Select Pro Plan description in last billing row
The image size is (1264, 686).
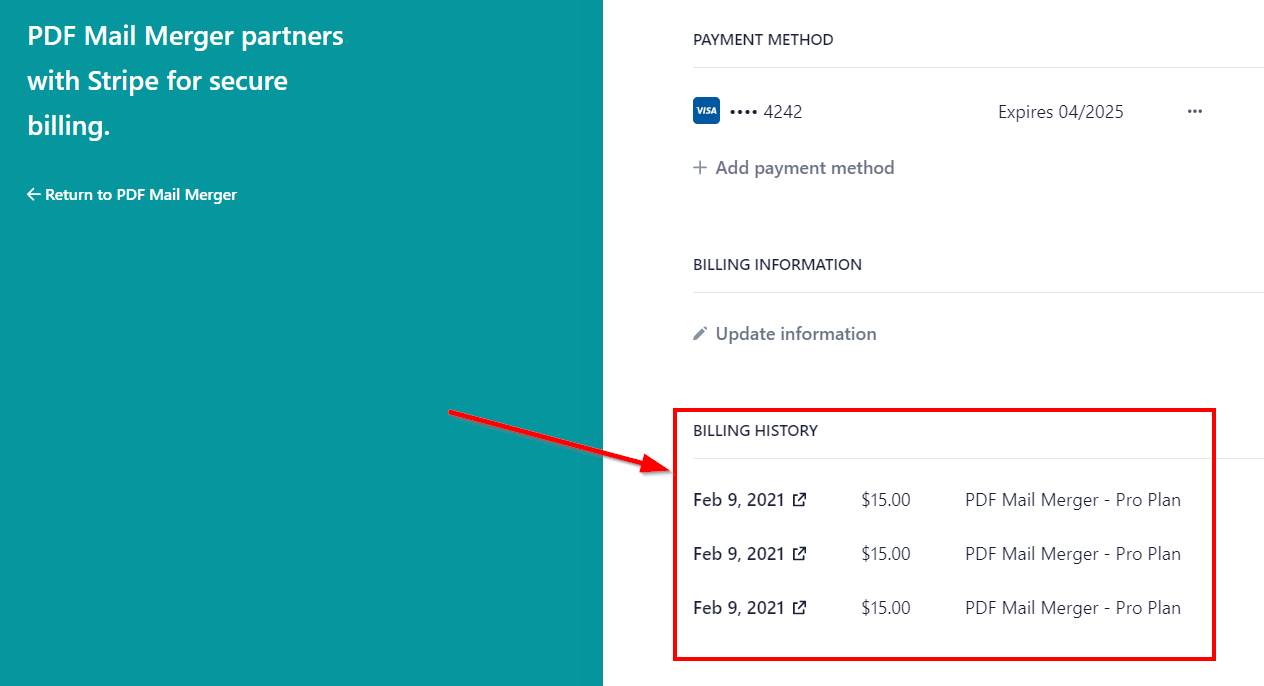(x=1072, y=608)
